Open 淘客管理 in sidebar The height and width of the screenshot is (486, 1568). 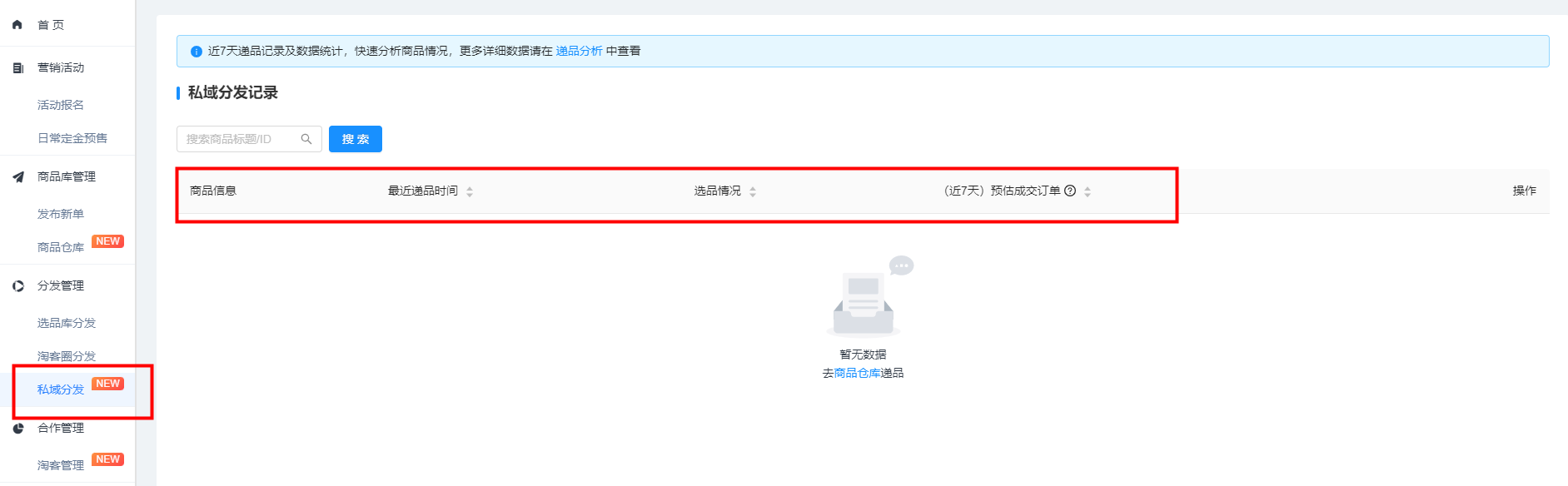pyautogui.click(x=61, y=465)
